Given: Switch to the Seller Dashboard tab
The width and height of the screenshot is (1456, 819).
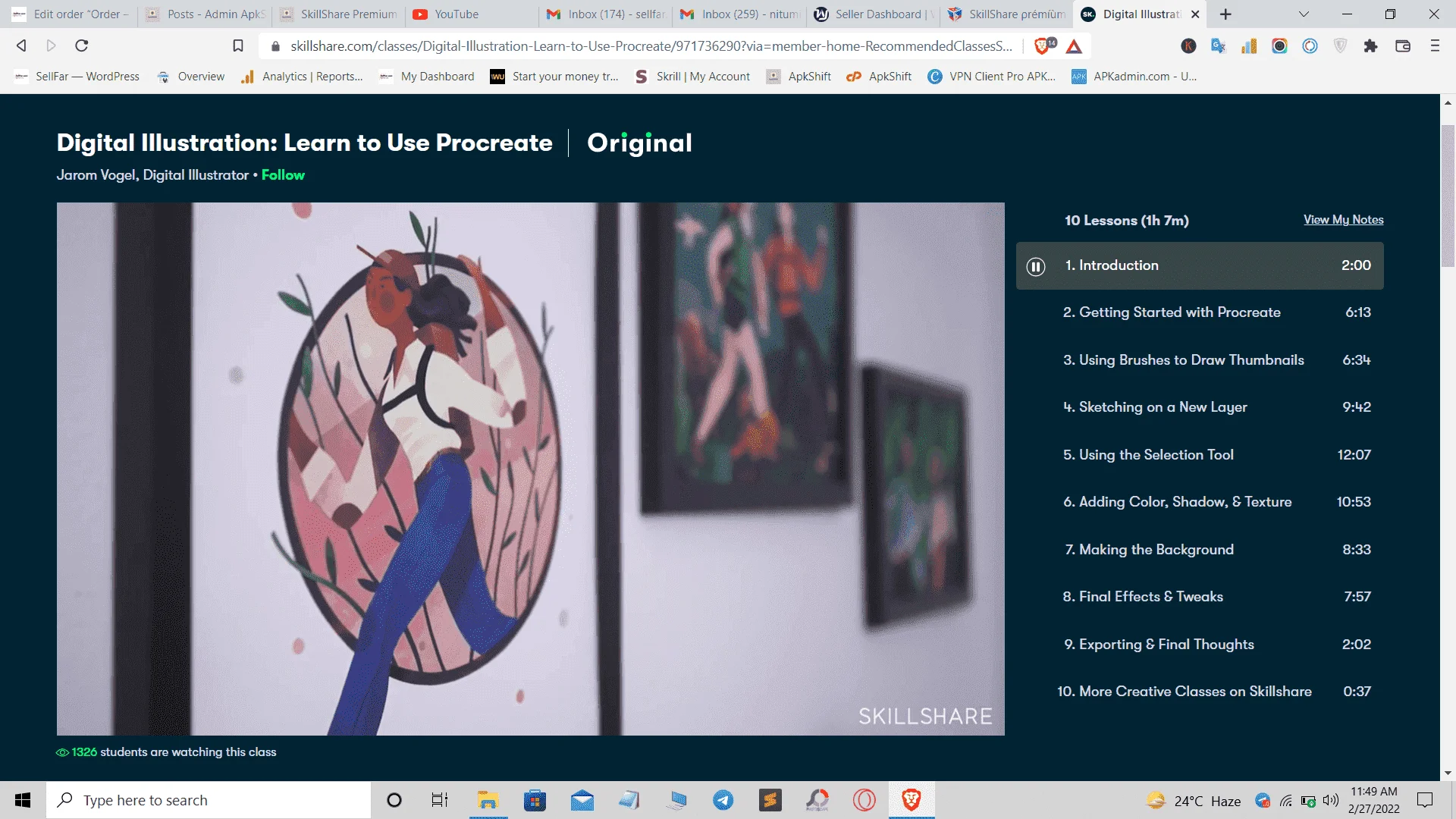Looking at the screenshot, I should click(874, 14).
